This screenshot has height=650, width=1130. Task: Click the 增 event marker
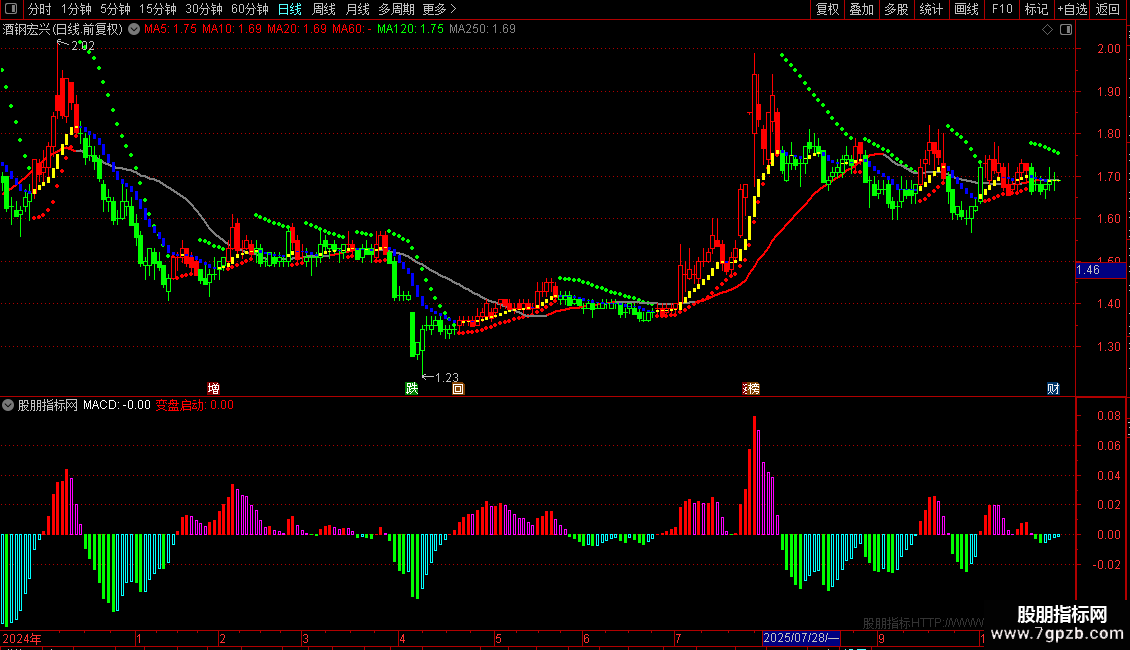[x=213, y=388]
